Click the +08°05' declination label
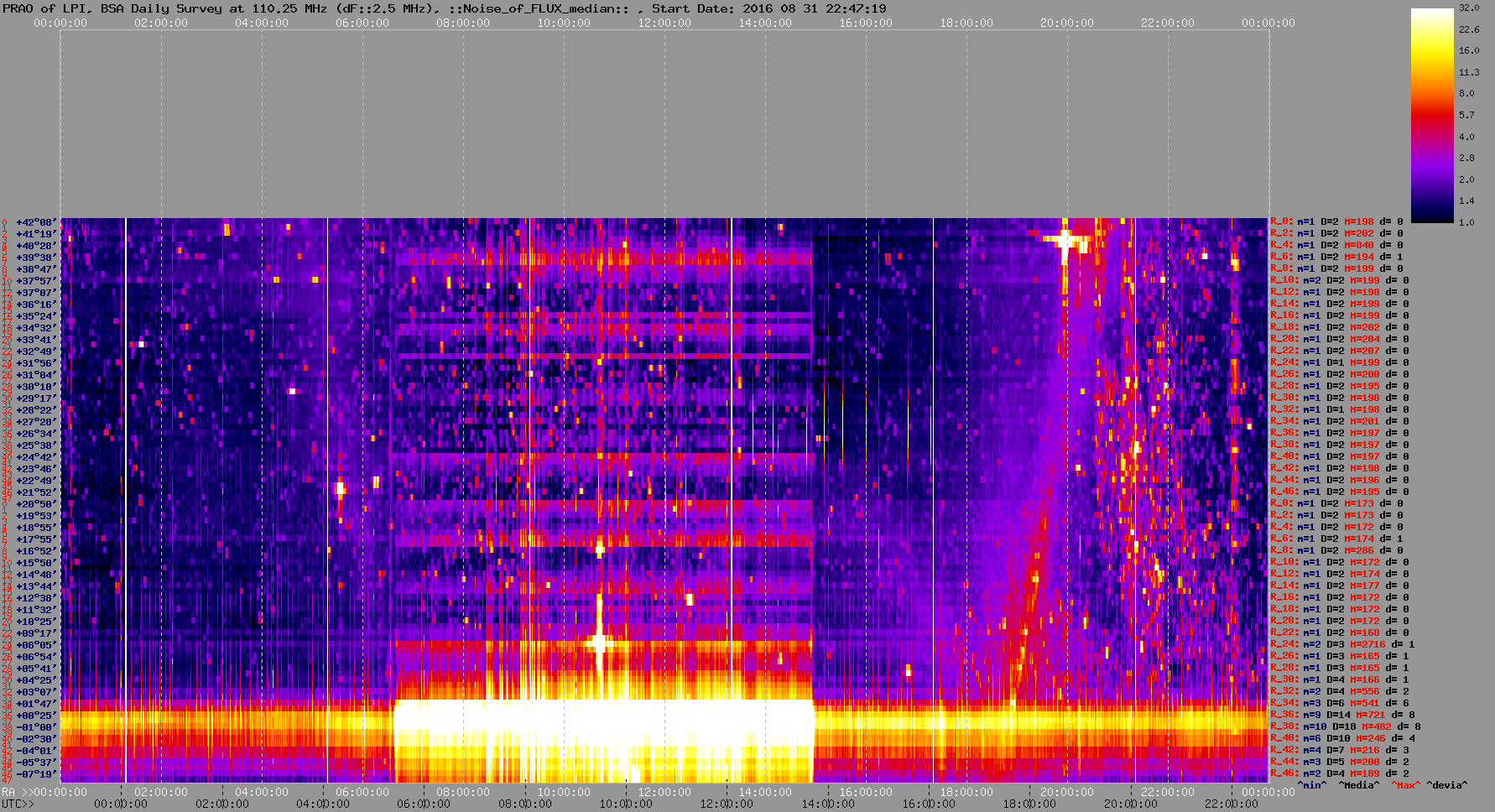Screen dimensions: 1495x812 coord(36,645)
